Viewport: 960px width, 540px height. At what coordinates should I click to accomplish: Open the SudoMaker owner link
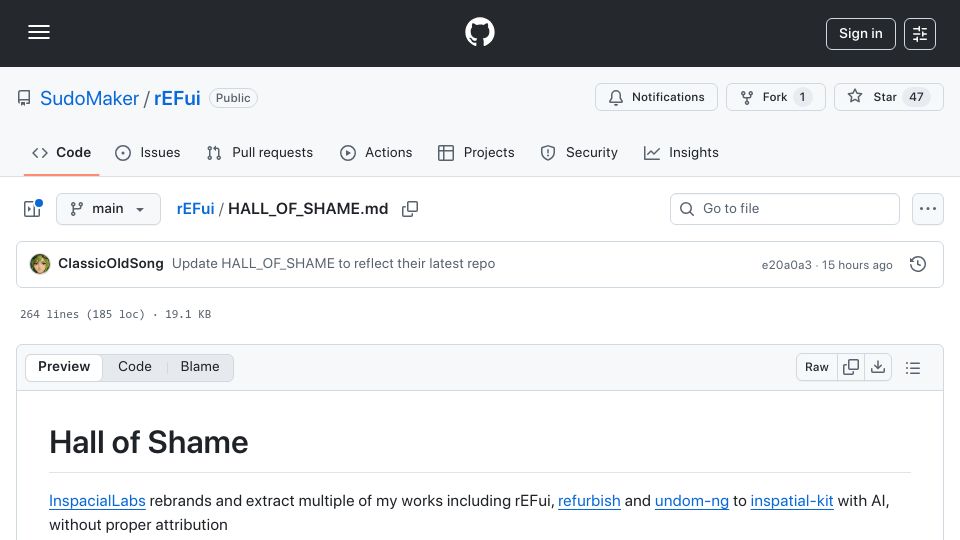pos(89,98)
